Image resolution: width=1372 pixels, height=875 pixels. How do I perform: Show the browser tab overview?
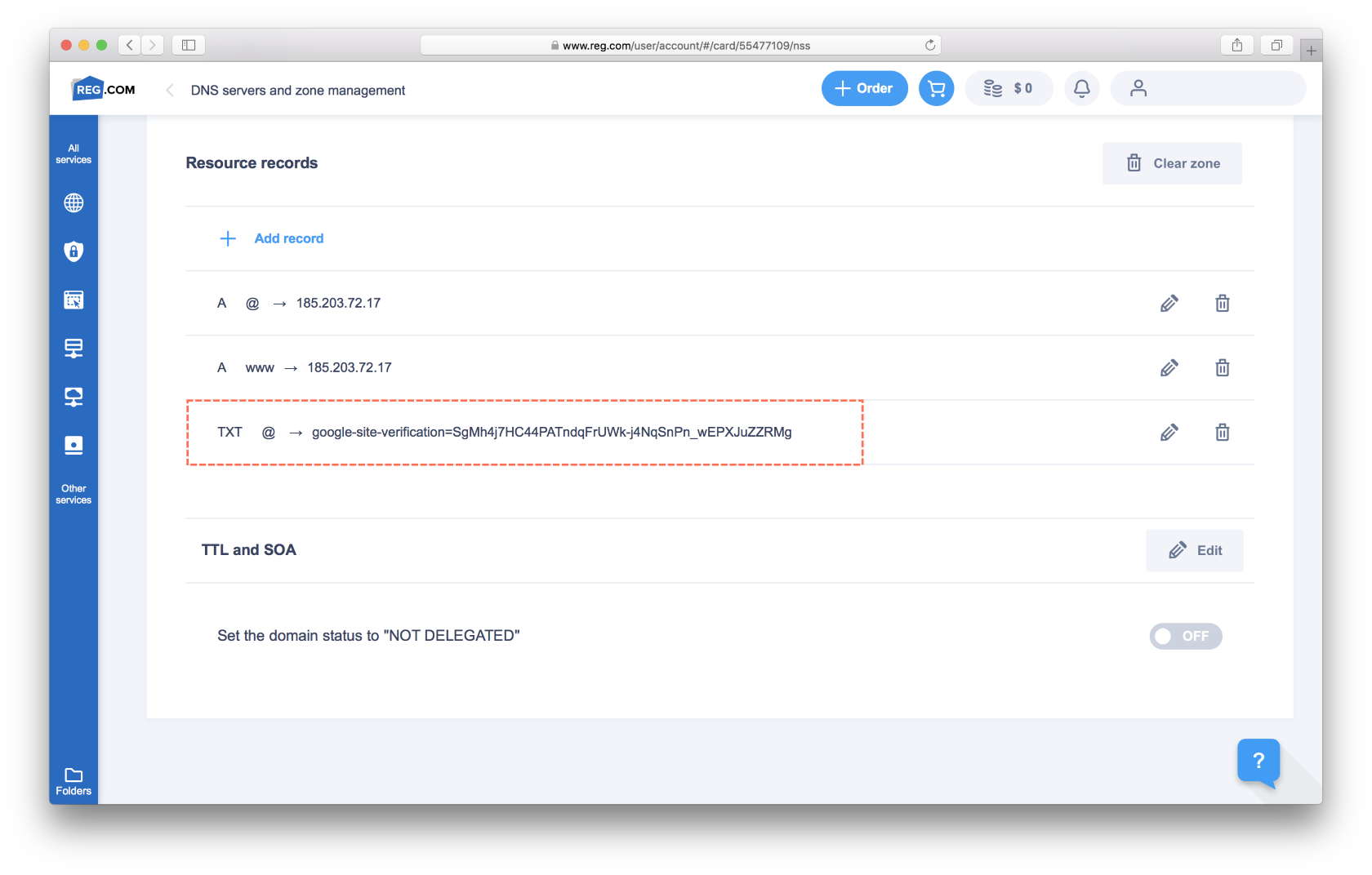point(1276,45)
